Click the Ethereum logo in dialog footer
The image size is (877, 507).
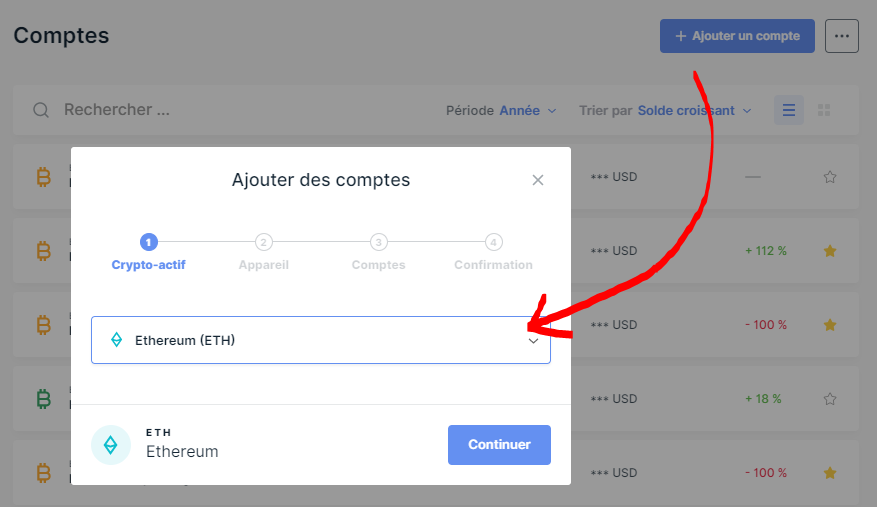[x=111, y=445]
